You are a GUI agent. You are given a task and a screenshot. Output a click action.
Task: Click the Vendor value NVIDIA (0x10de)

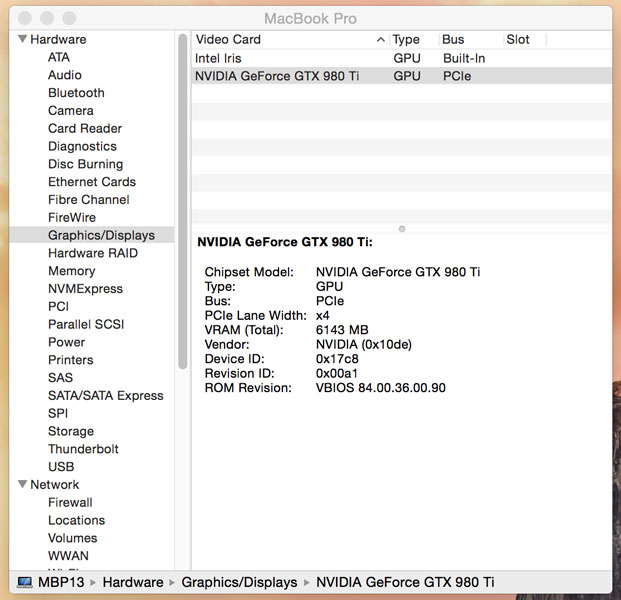[x=364, y=345]
